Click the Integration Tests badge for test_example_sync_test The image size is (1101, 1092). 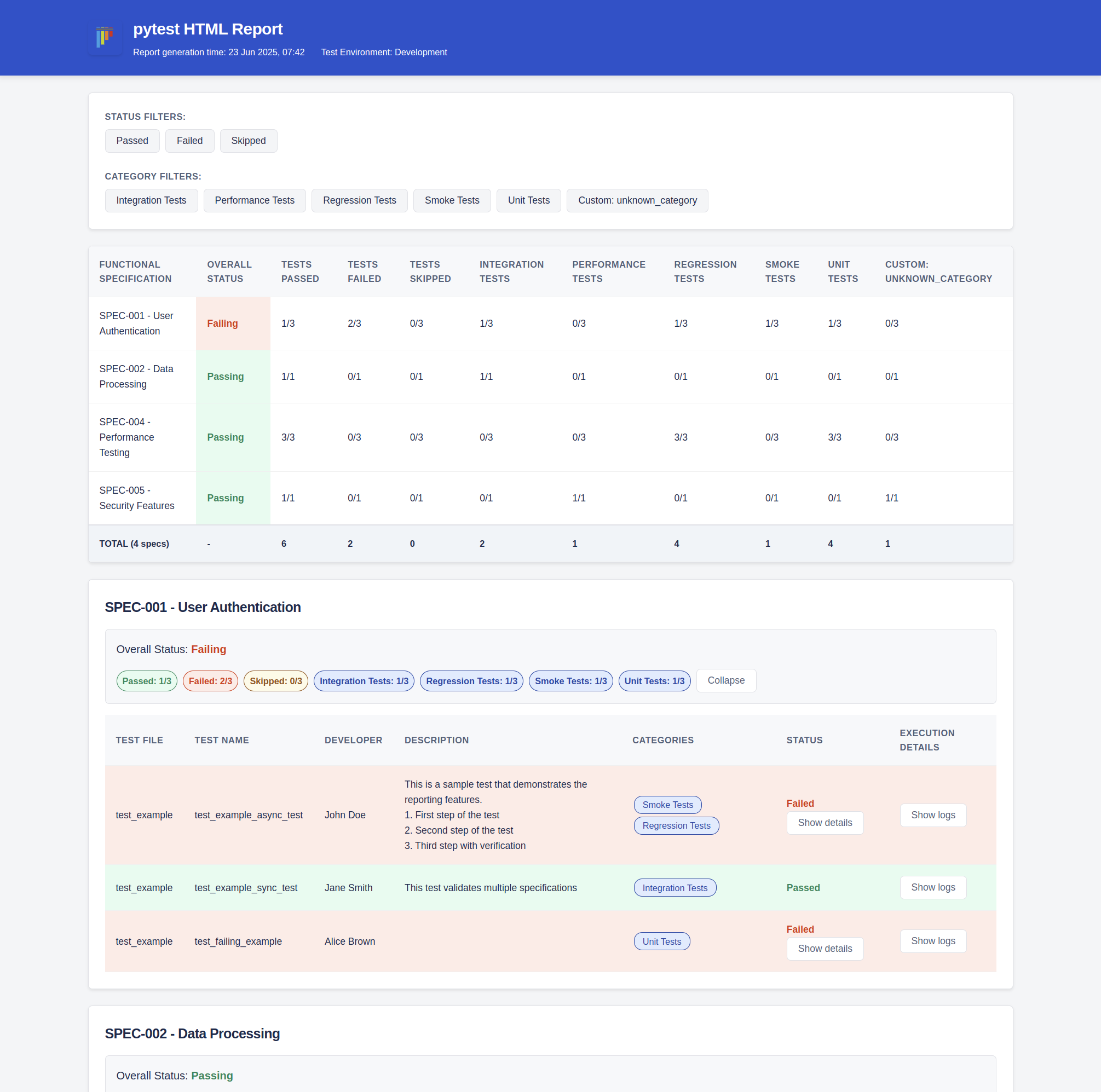tap(674, 887)
